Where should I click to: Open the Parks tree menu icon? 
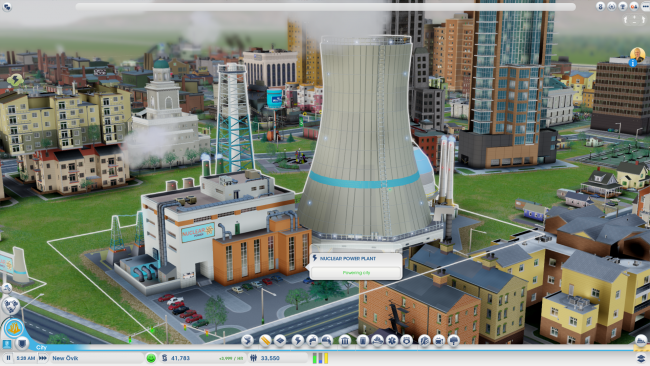pos(454,341)
